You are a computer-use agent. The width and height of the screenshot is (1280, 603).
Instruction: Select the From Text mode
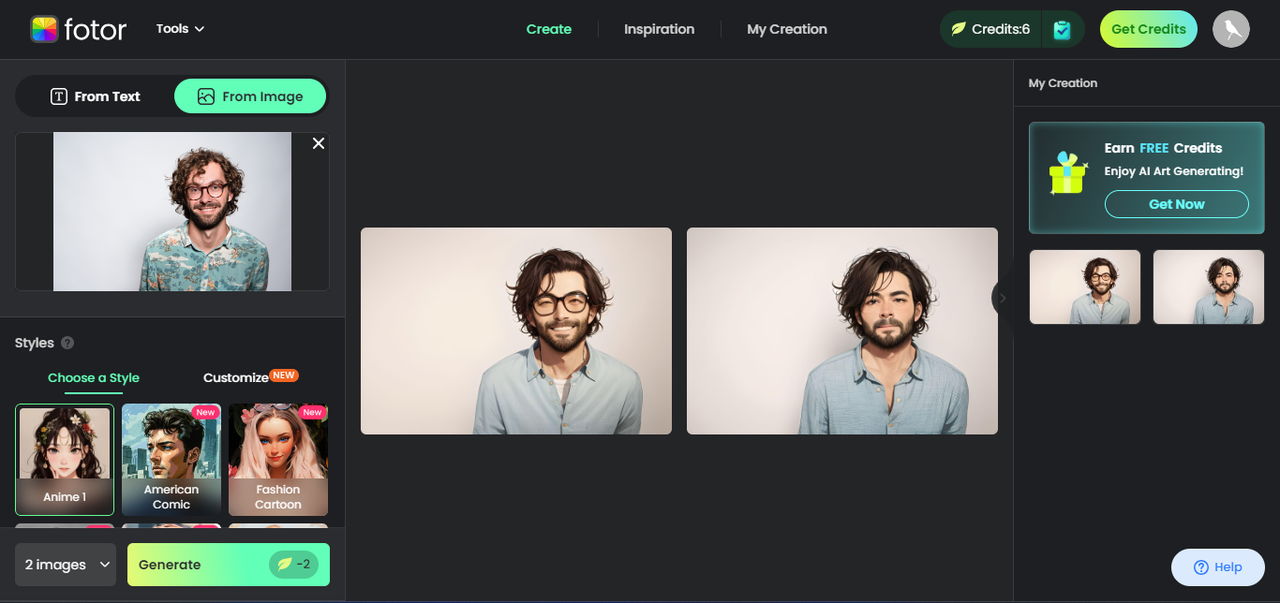click(95, 96)
